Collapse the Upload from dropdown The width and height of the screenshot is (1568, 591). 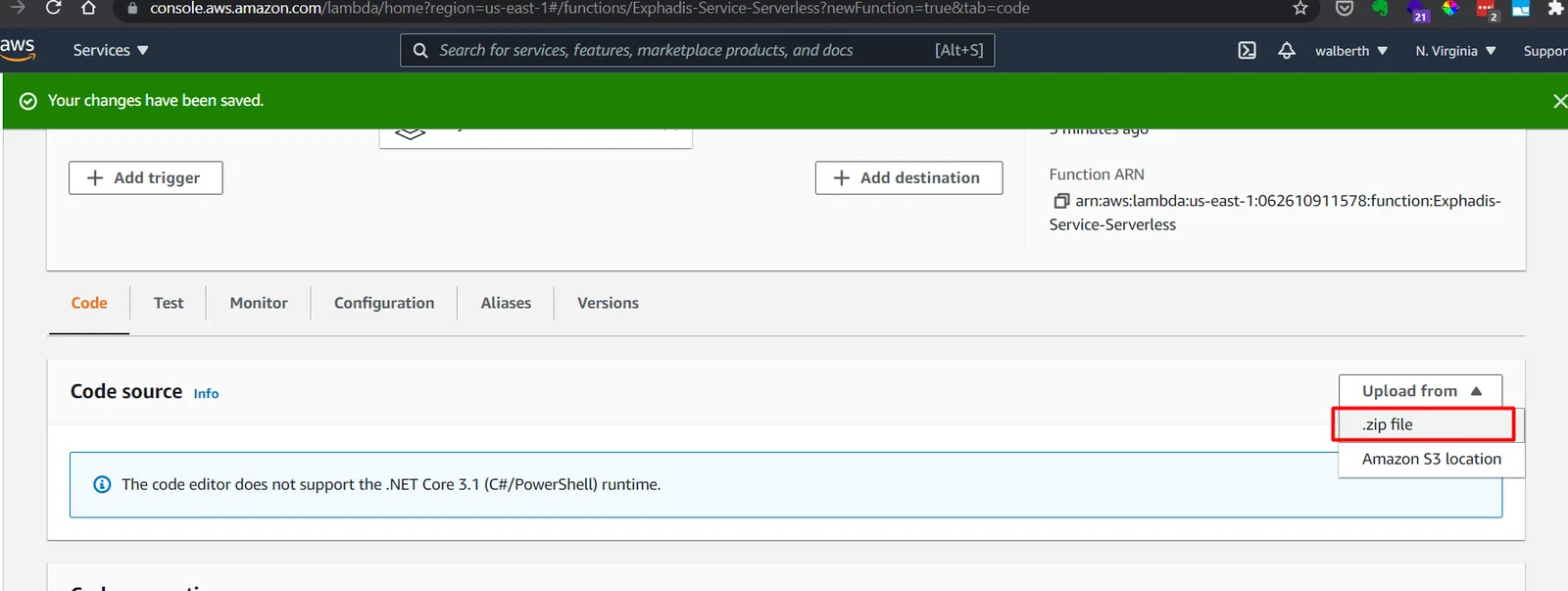(1420, 391)
